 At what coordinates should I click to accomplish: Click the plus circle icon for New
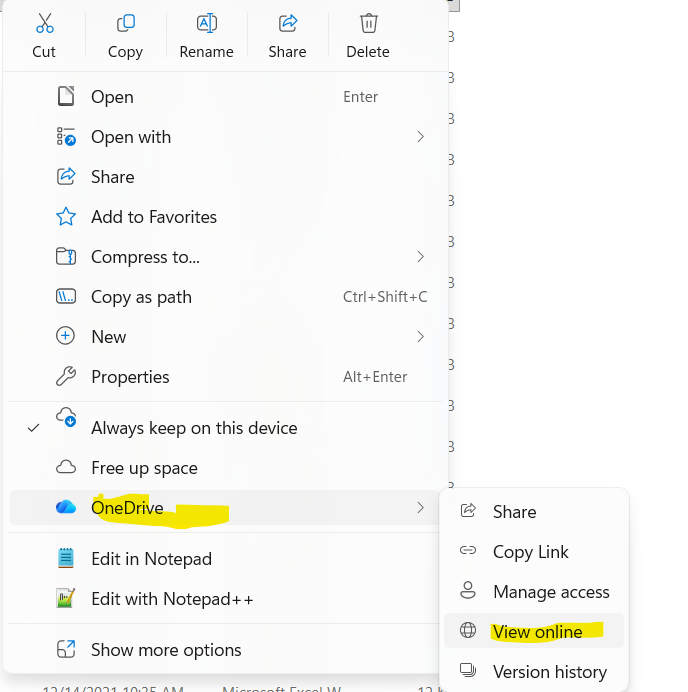[65, 336]
